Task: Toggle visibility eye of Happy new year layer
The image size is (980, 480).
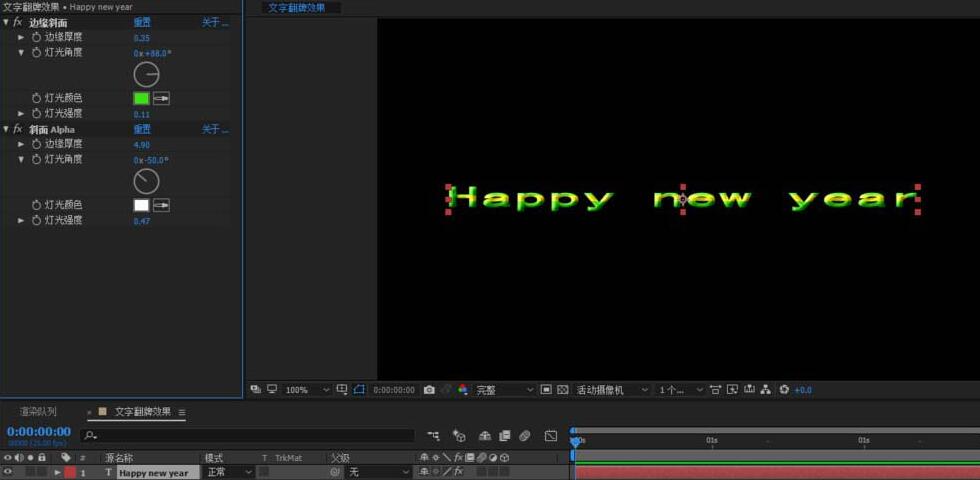Action: tap(8, 472)
